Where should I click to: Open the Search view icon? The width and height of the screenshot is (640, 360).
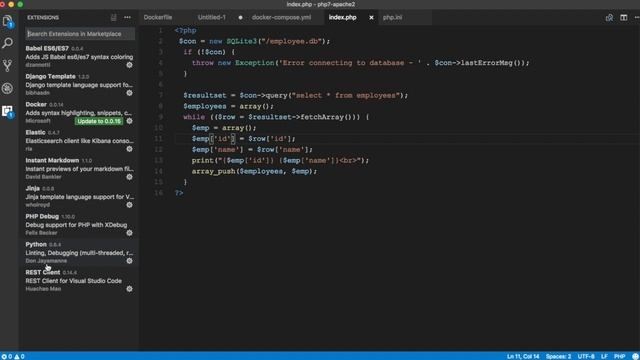(x=7, y=43)
